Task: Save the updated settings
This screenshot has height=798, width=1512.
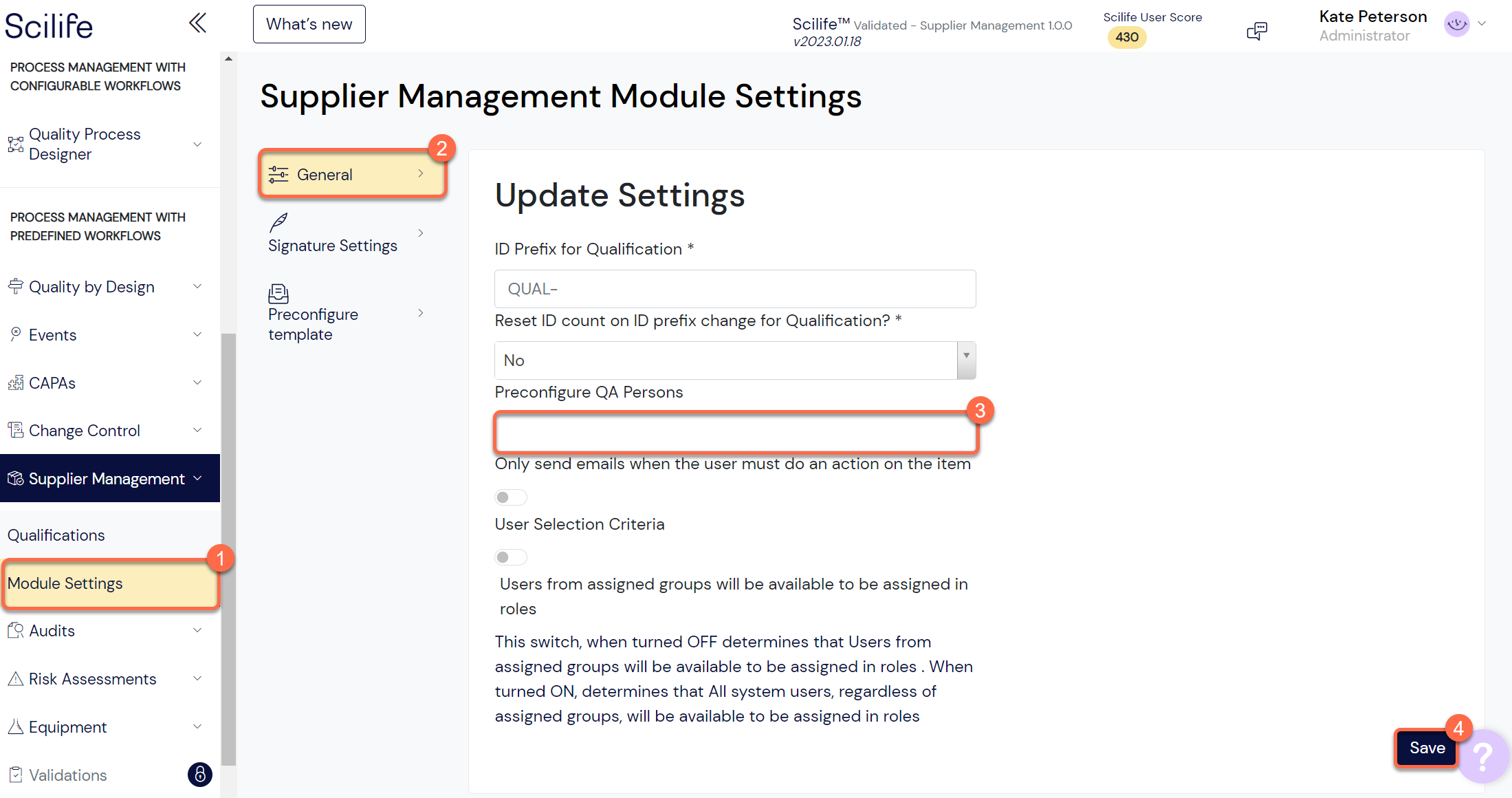Action: coord(1427,748)
